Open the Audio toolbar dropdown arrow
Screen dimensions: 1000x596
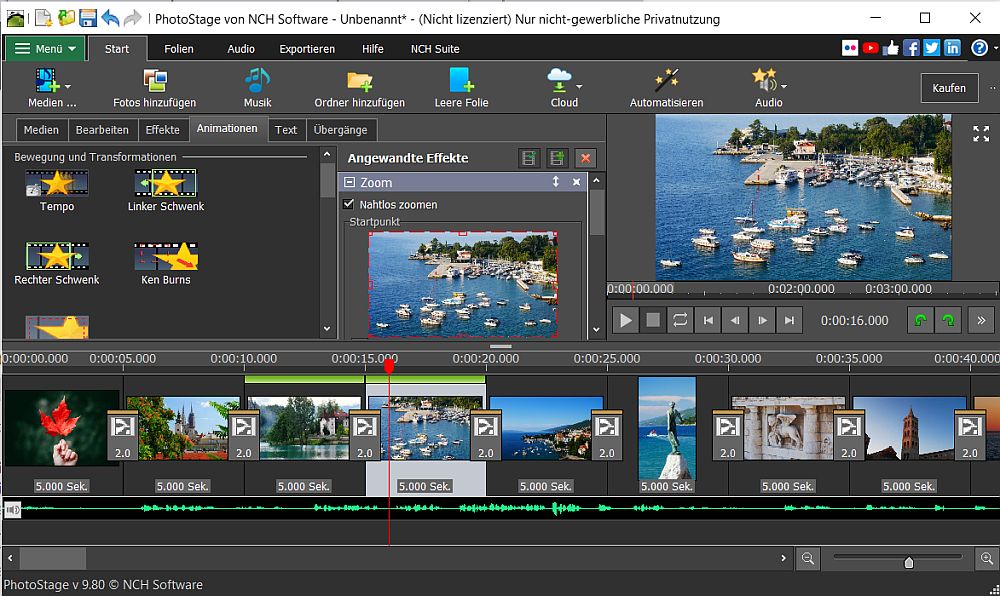pyautogui.click(x=783, y=87)
